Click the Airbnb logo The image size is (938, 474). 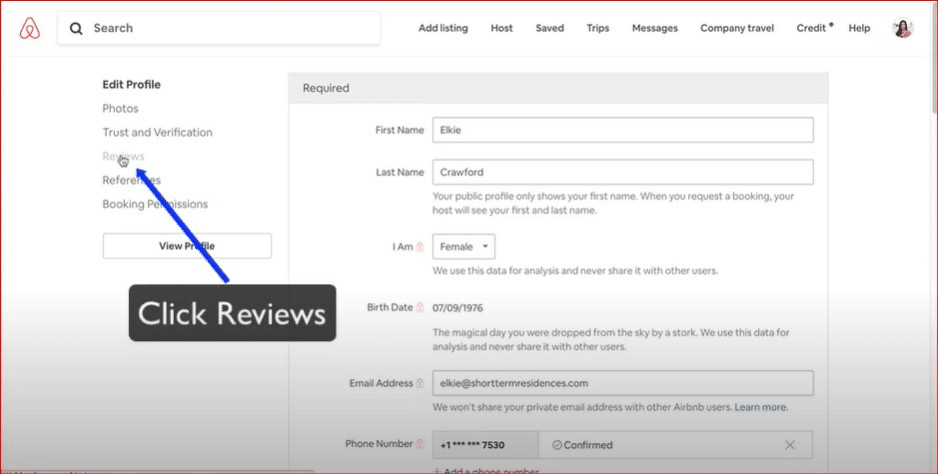29,28
